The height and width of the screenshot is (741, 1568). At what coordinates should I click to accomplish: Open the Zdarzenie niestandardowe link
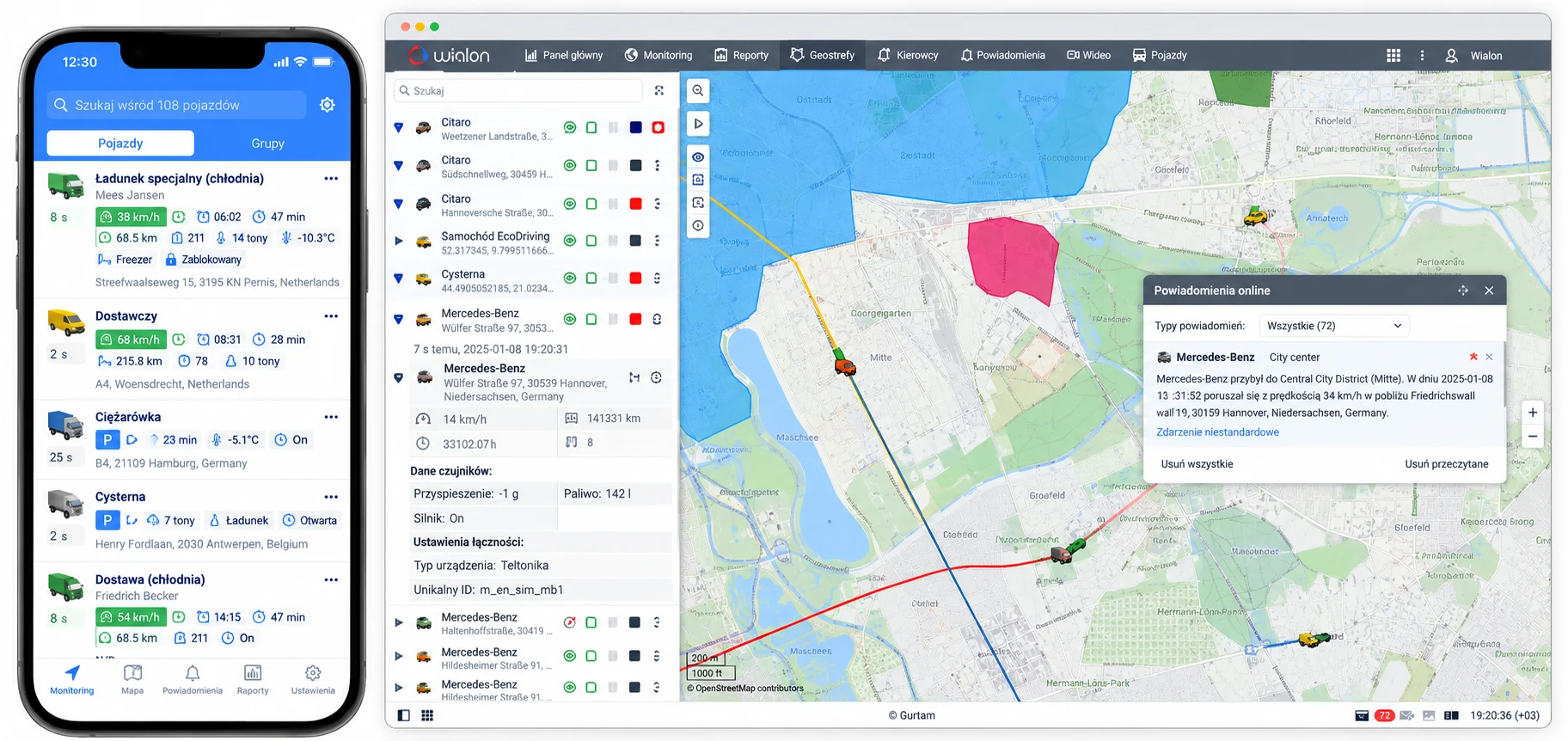tap(1217, 432)
